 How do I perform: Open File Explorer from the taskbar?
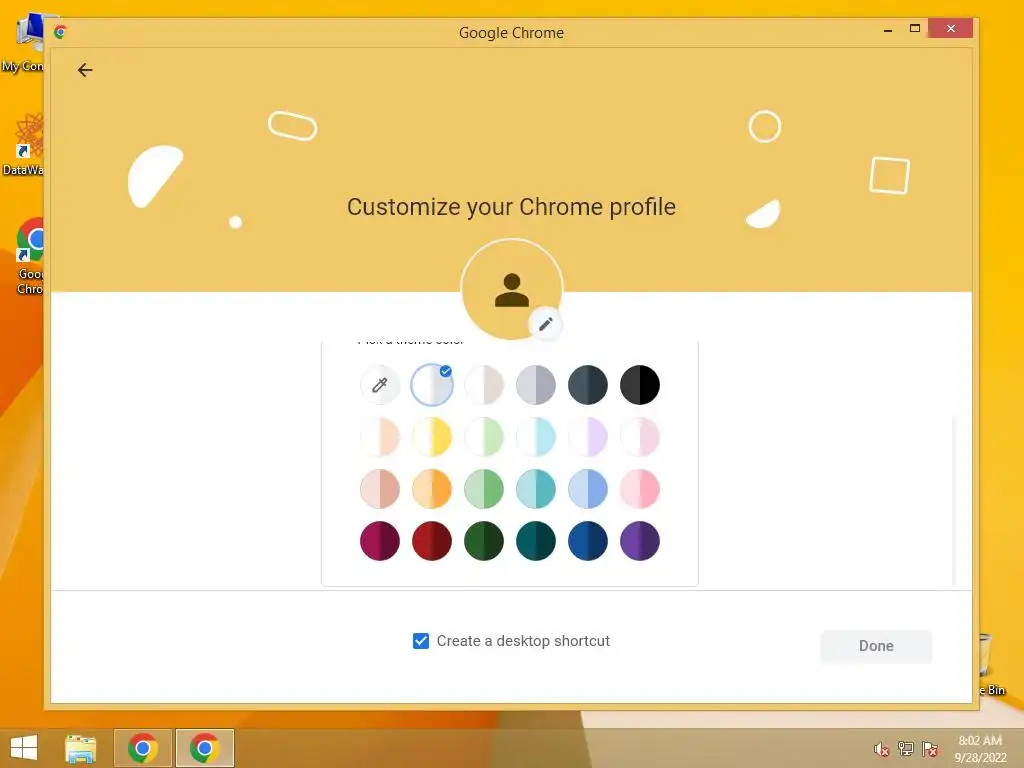pos(81,748)
